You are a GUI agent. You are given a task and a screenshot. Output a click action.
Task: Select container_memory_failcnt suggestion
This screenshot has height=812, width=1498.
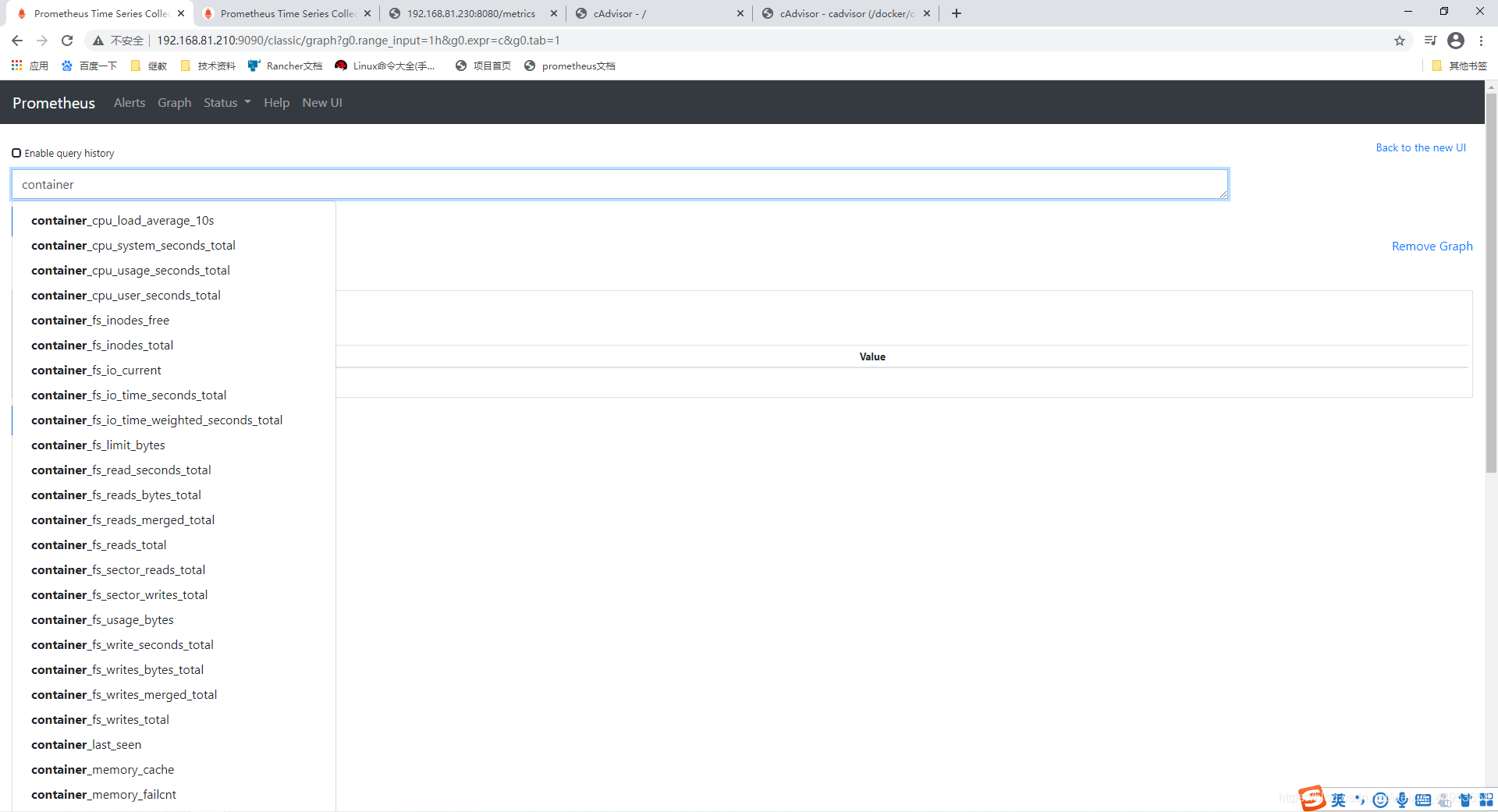click(174, 794)
